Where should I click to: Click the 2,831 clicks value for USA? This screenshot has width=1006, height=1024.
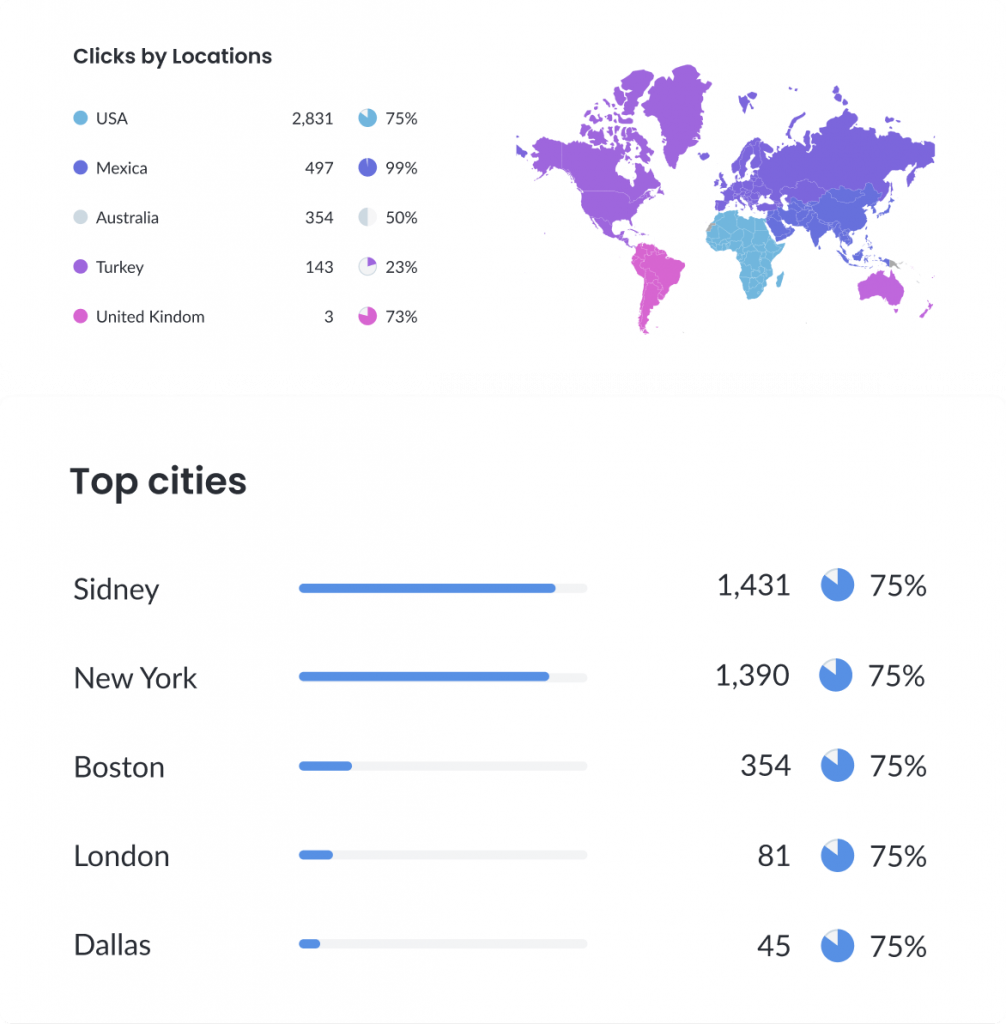312,118
